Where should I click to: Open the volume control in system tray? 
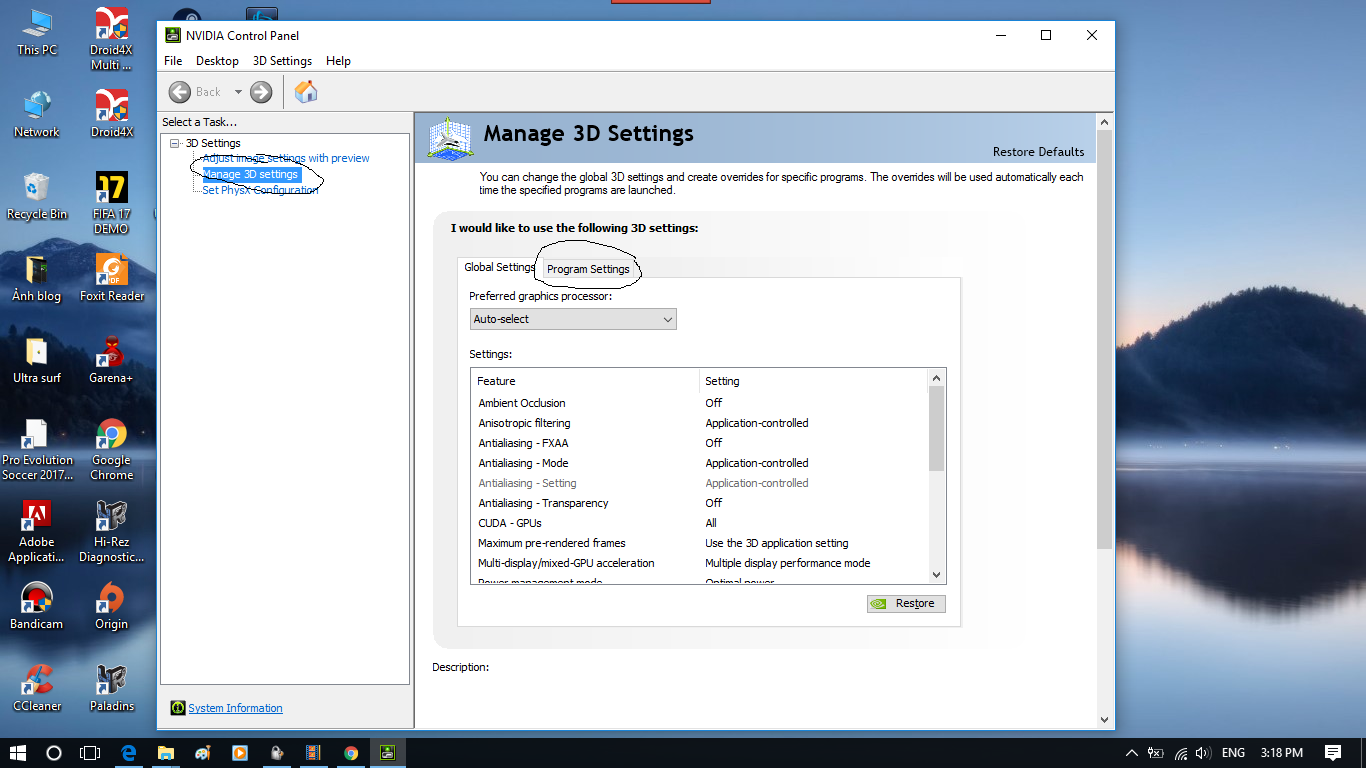pos(1203,753)
